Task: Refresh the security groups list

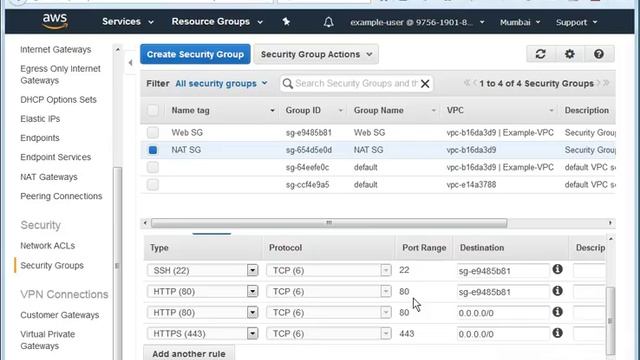Action: click(x=540, y=54)
